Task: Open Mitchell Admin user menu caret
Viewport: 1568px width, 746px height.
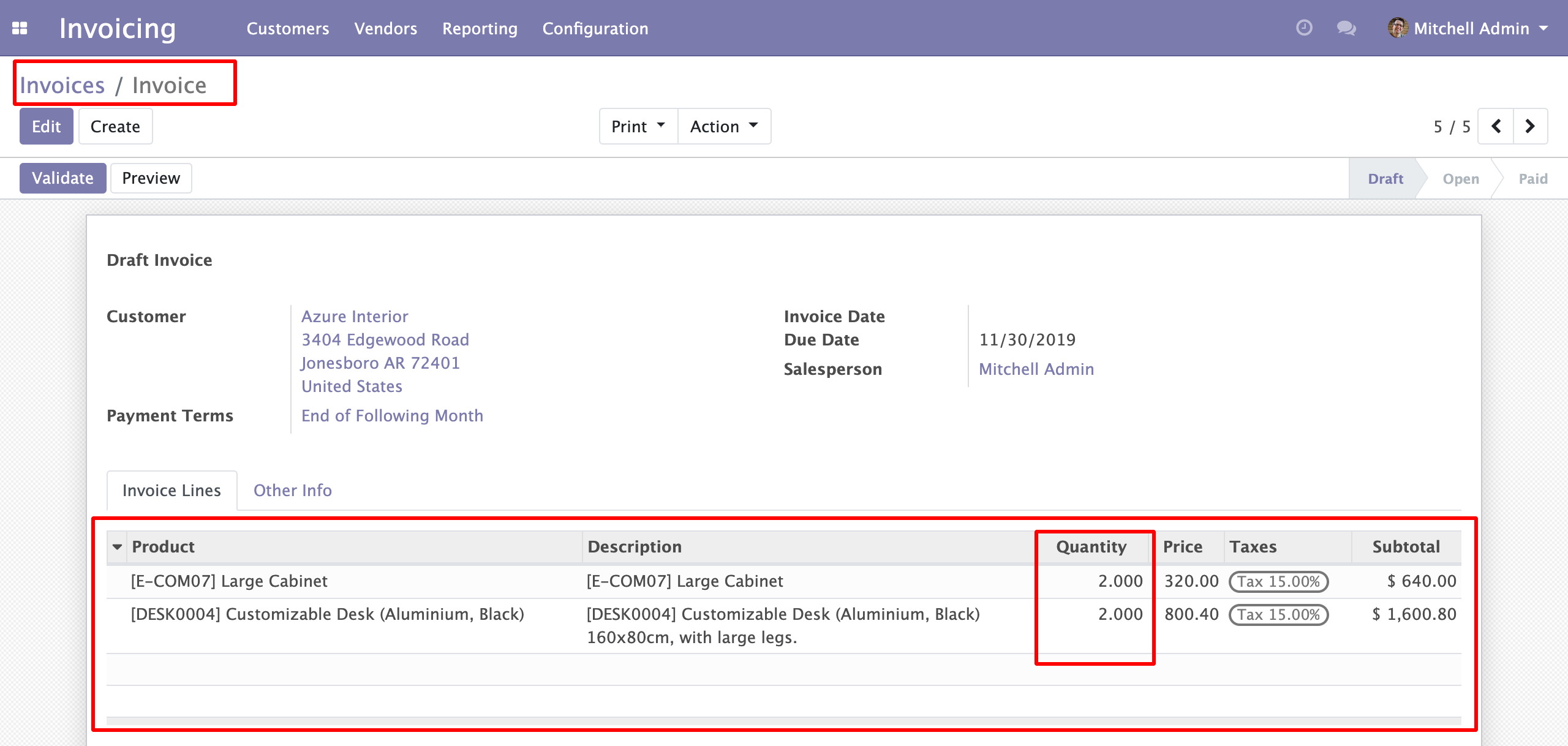Action: coord(1544,28)
